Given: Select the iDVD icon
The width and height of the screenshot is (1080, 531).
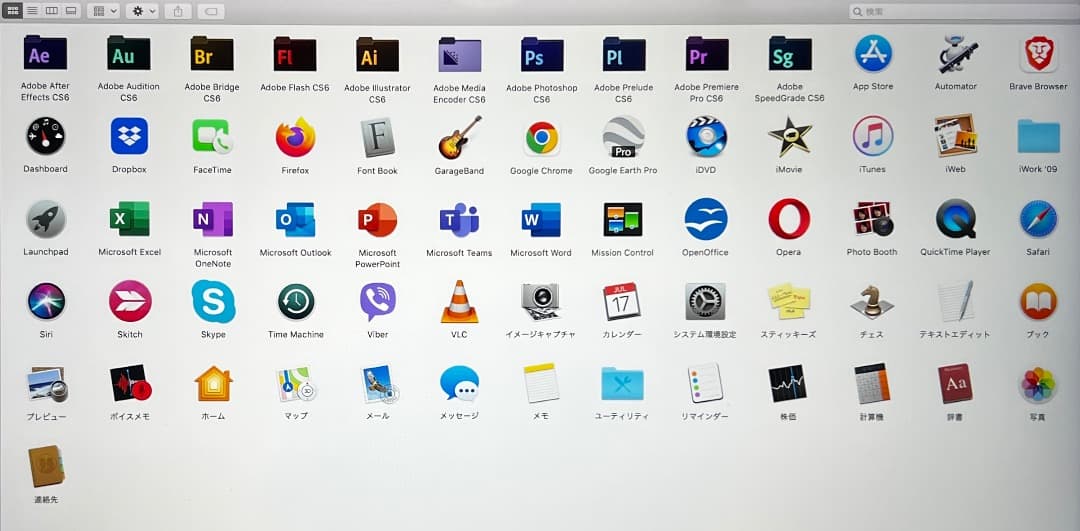Looking at the screenshot, I should pyautogui.click(x=707, y=136).
